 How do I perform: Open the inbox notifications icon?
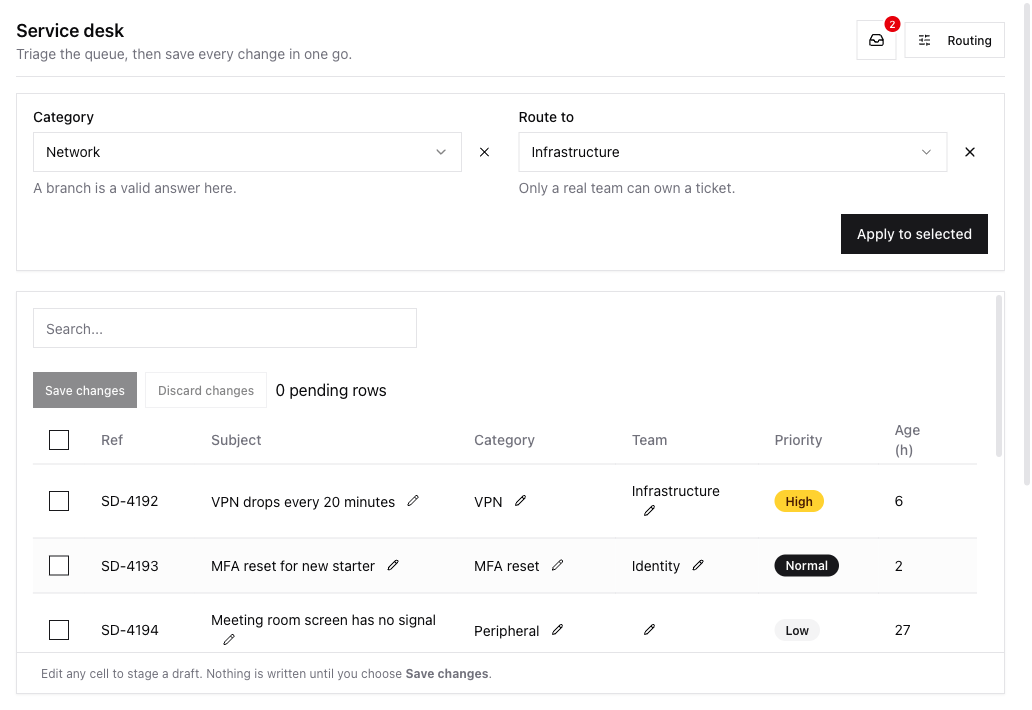pos(876,41)
